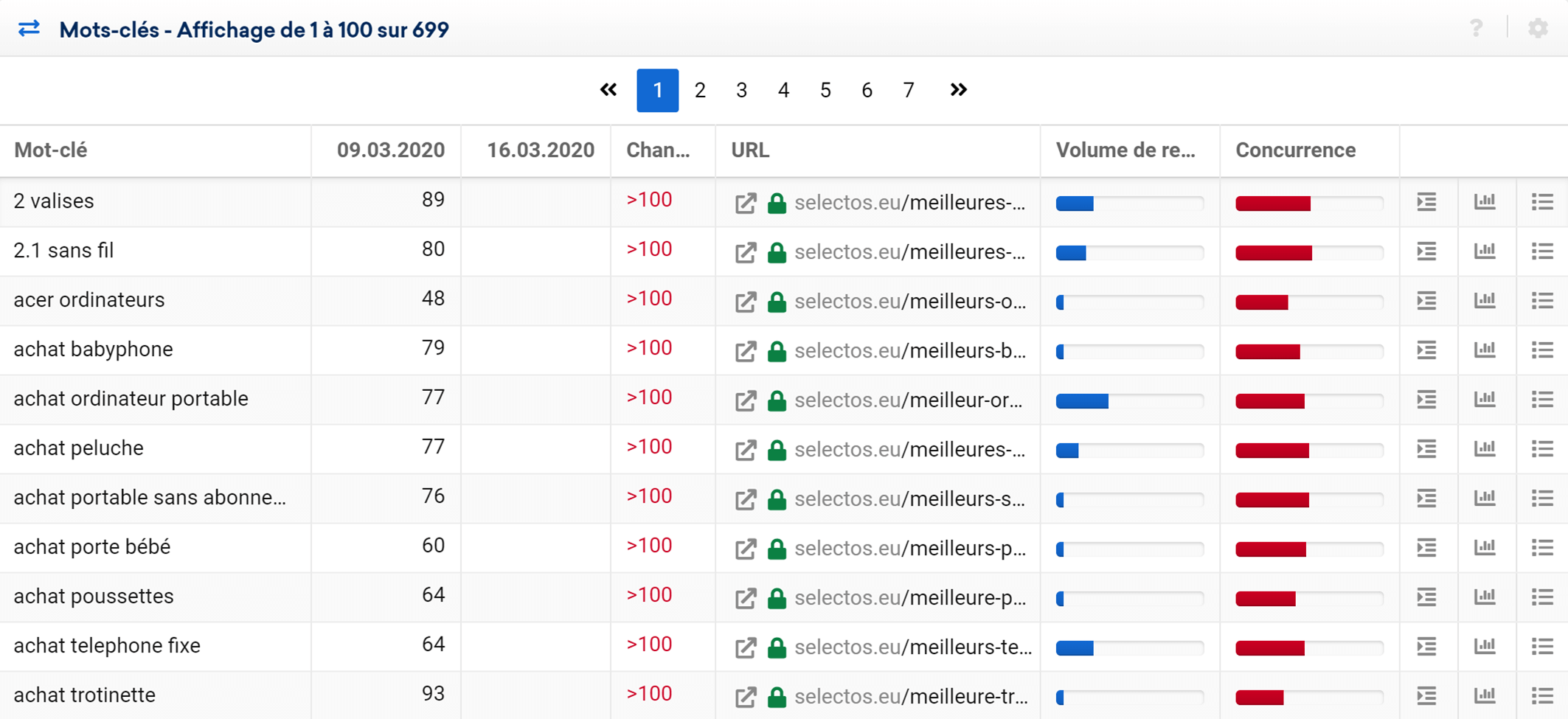Click green lock icon in achat poussettes row
Image resolution: width=1568 pixels, height=719 pixels.
(x=777, y=598)
